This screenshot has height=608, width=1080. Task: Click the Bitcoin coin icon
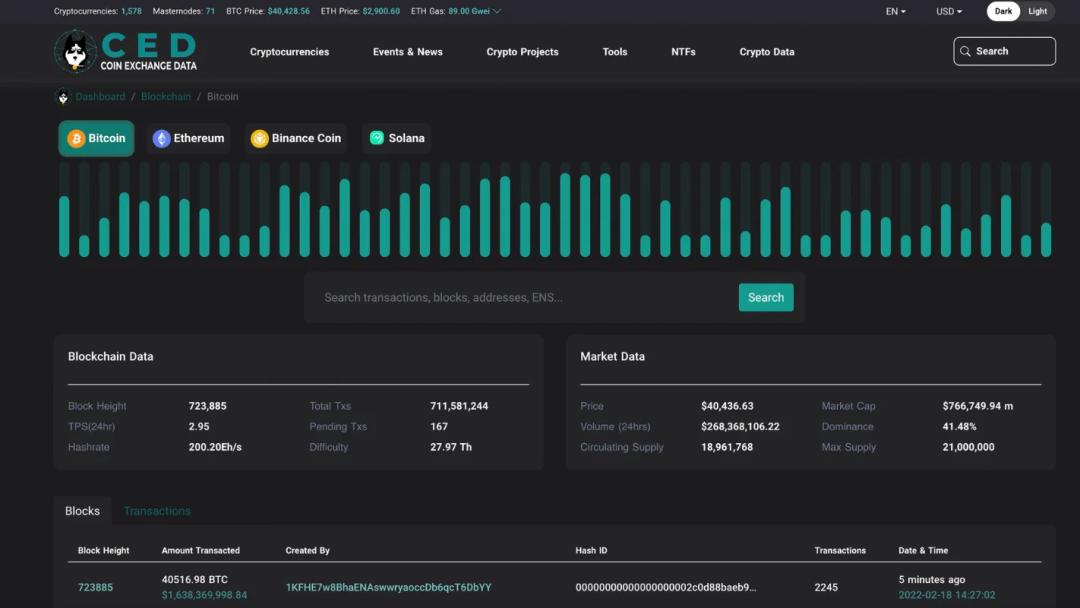(x=76, y=138)
